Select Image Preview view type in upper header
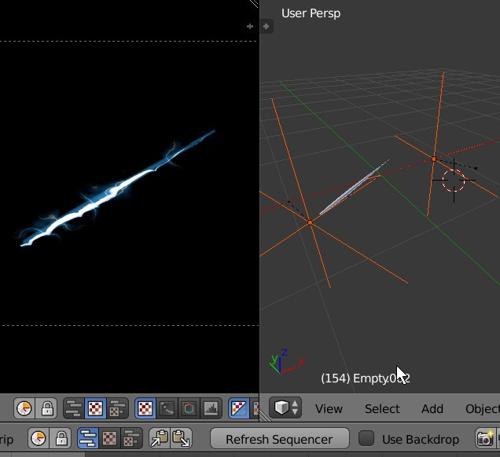 pos(95,408)
